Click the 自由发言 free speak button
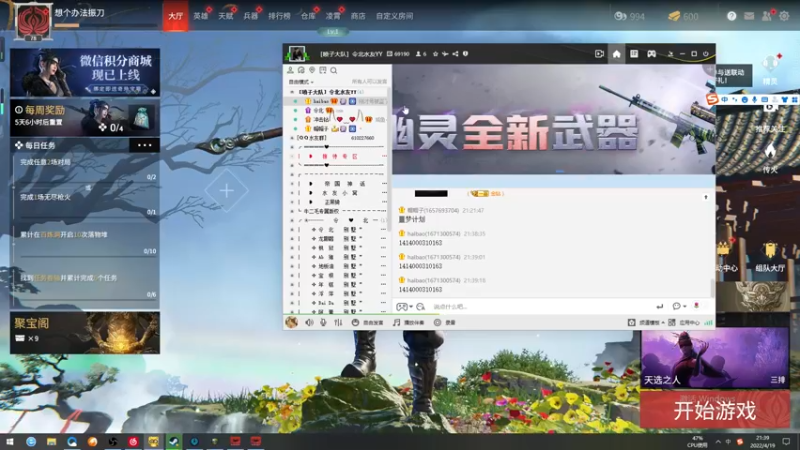This screenshot has height=450, width=800. click(x=368, y=322)
